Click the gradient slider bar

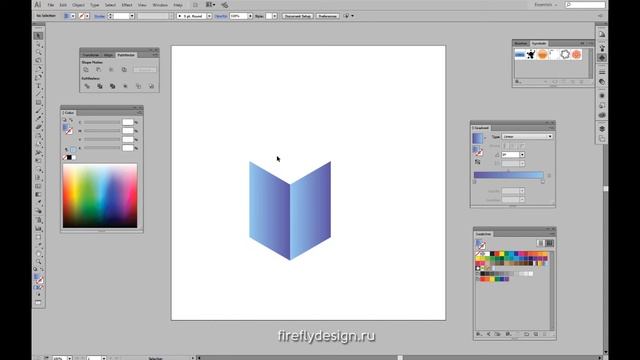click(509, 175)
